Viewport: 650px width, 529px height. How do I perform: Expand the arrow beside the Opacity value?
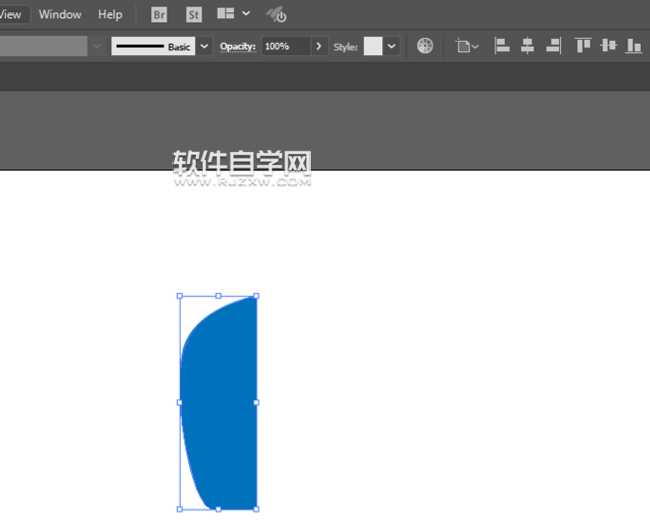pyautogui.click(x=319, y=46)
